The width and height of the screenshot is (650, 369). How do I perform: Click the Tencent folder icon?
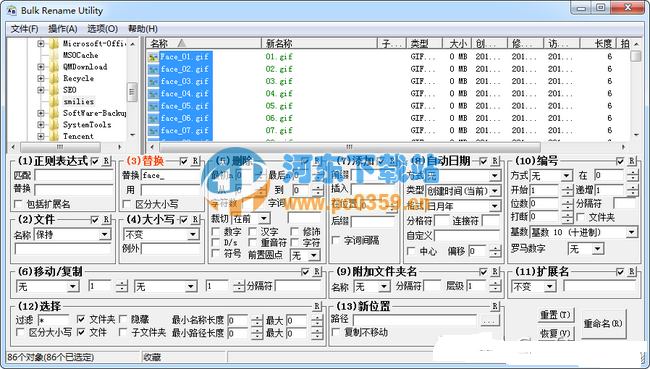[54, 136]
